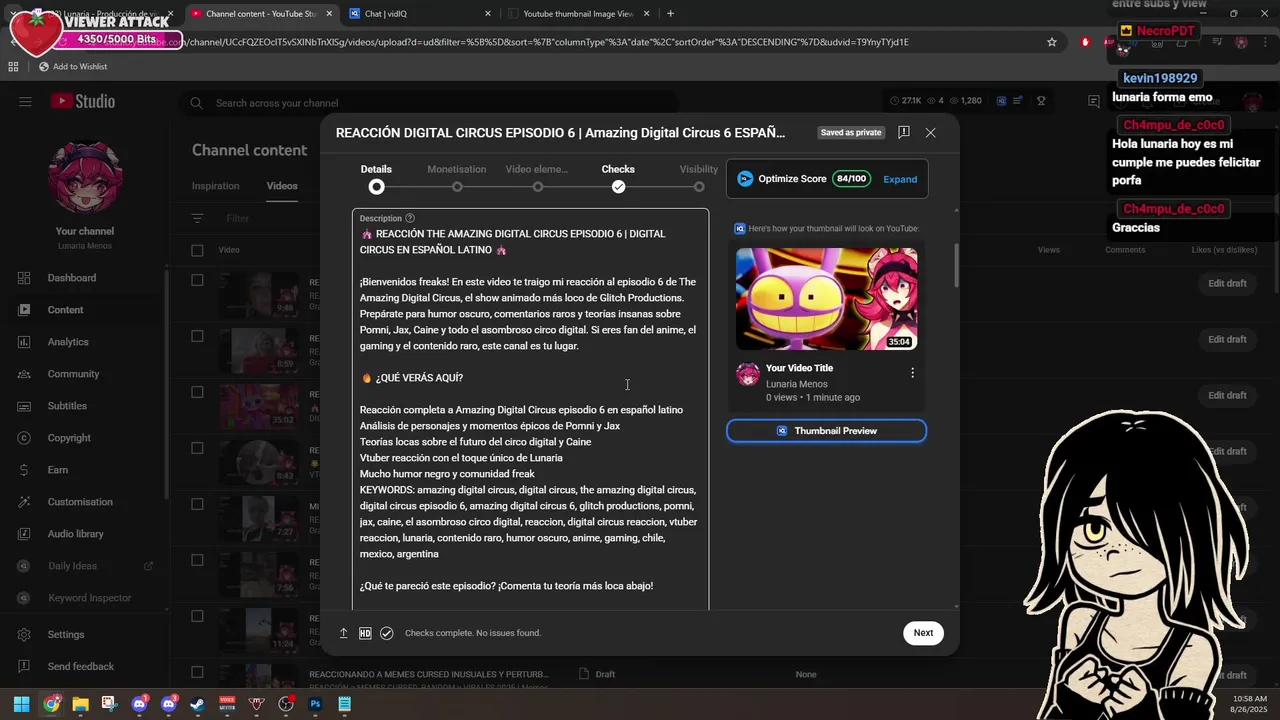Switch to Youtube thumbnail Image View tab
The width and height of the screenshot is (1280, 720).
tap(577, 14)
